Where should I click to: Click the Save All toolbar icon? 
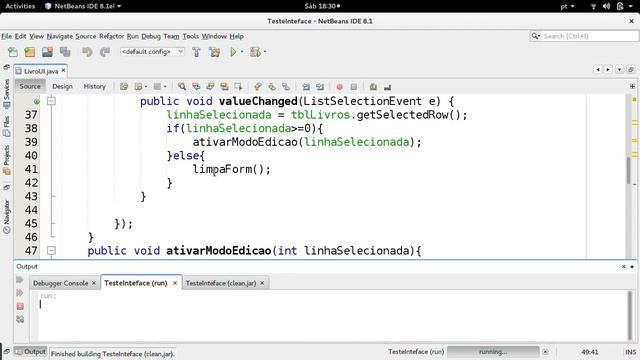tap(65, 52)
